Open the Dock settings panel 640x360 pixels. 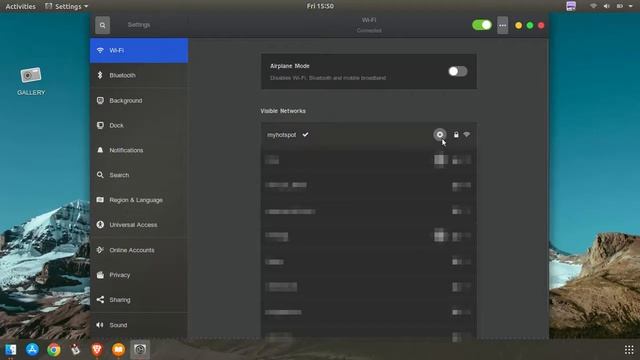139,125
